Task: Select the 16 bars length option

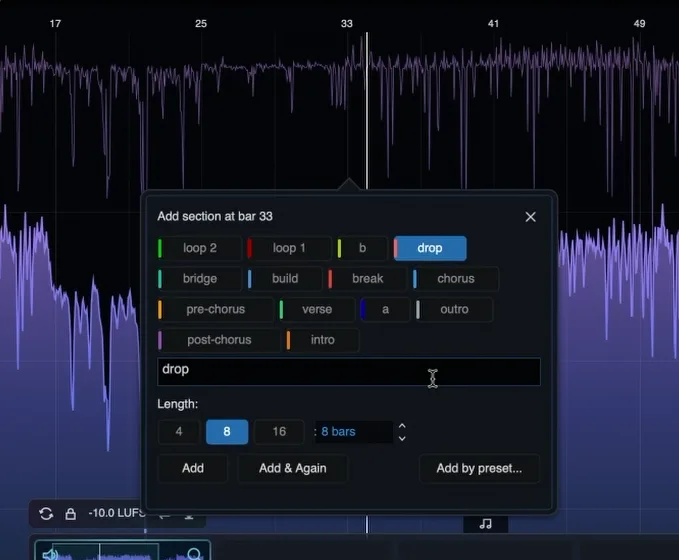Action: point(279,431)
